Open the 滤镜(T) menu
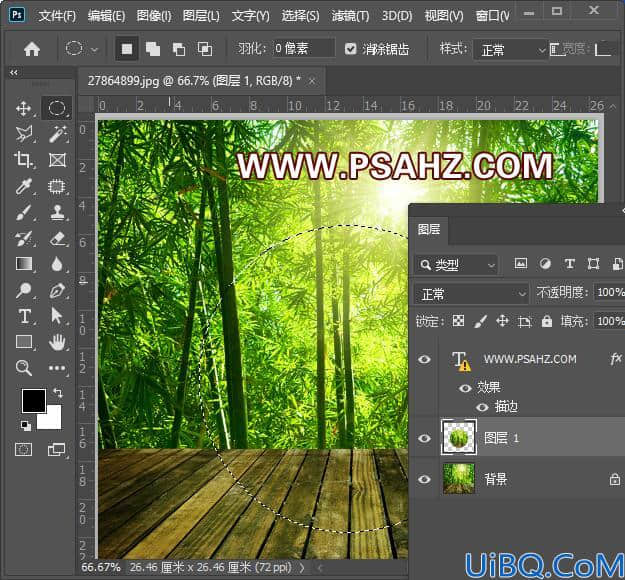Screen dimensions: 625x580 [350, 16]
